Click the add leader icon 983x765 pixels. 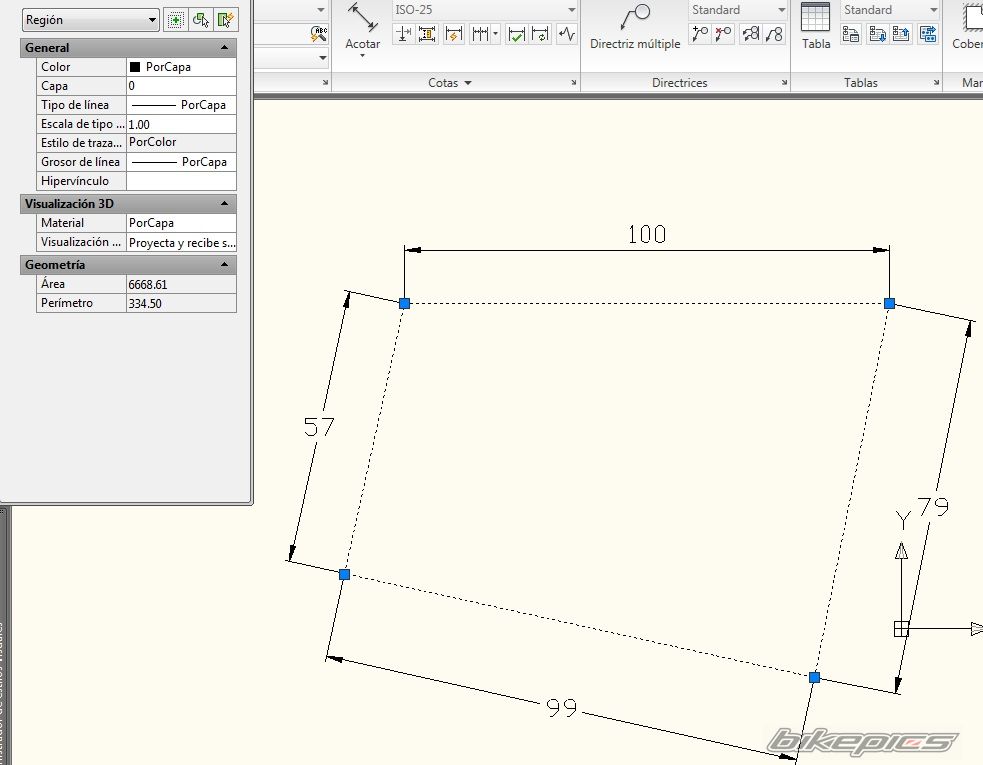pos(699,34)
